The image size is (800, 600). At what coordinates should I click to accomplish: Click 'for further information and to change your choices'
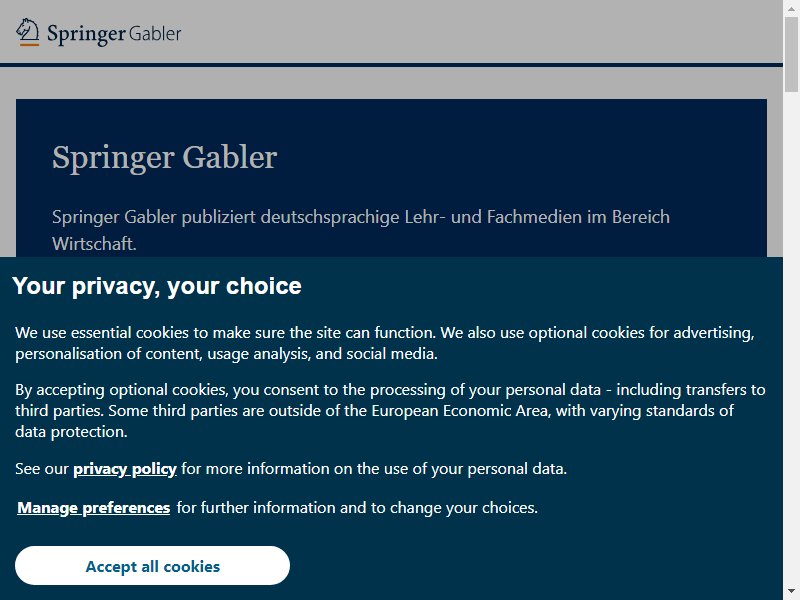click(x=357, y=508)
